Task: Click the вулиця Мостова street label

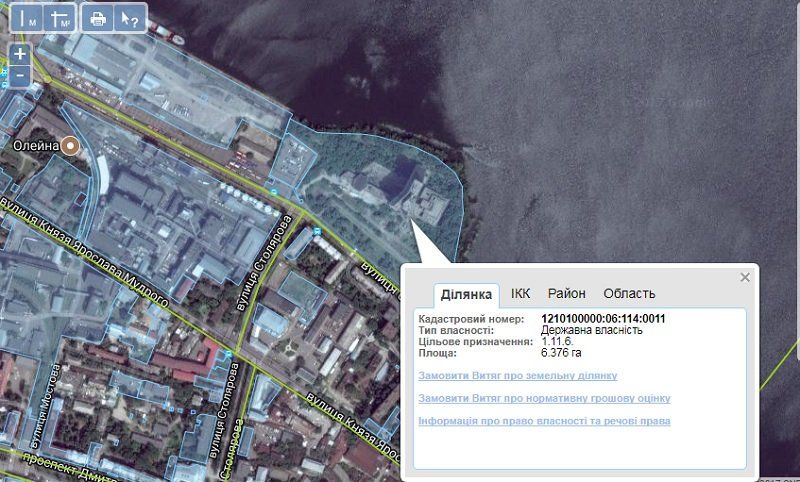Action: click(54, 400)
